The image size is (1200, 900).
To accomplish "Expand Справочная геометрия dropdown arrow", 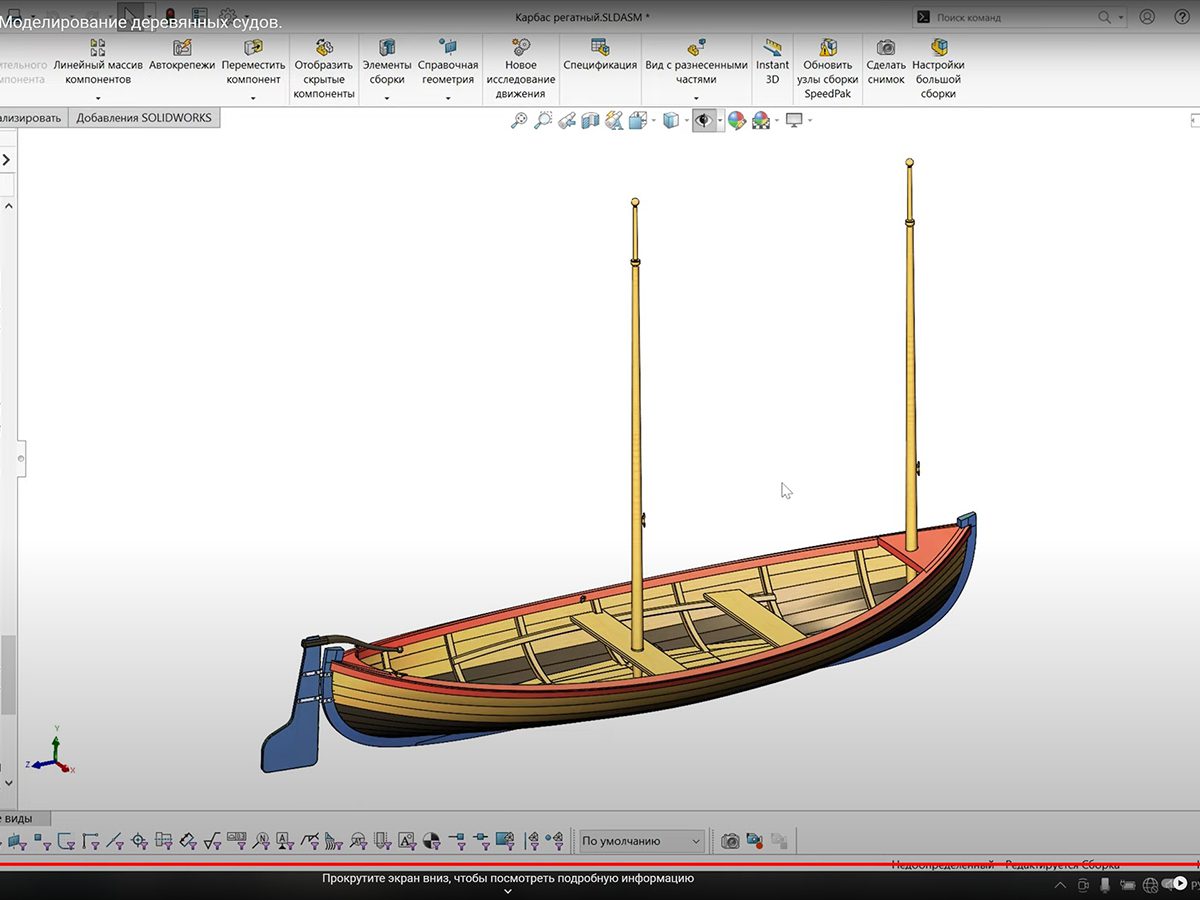I will pyautogui.click(x=447, y=98).
